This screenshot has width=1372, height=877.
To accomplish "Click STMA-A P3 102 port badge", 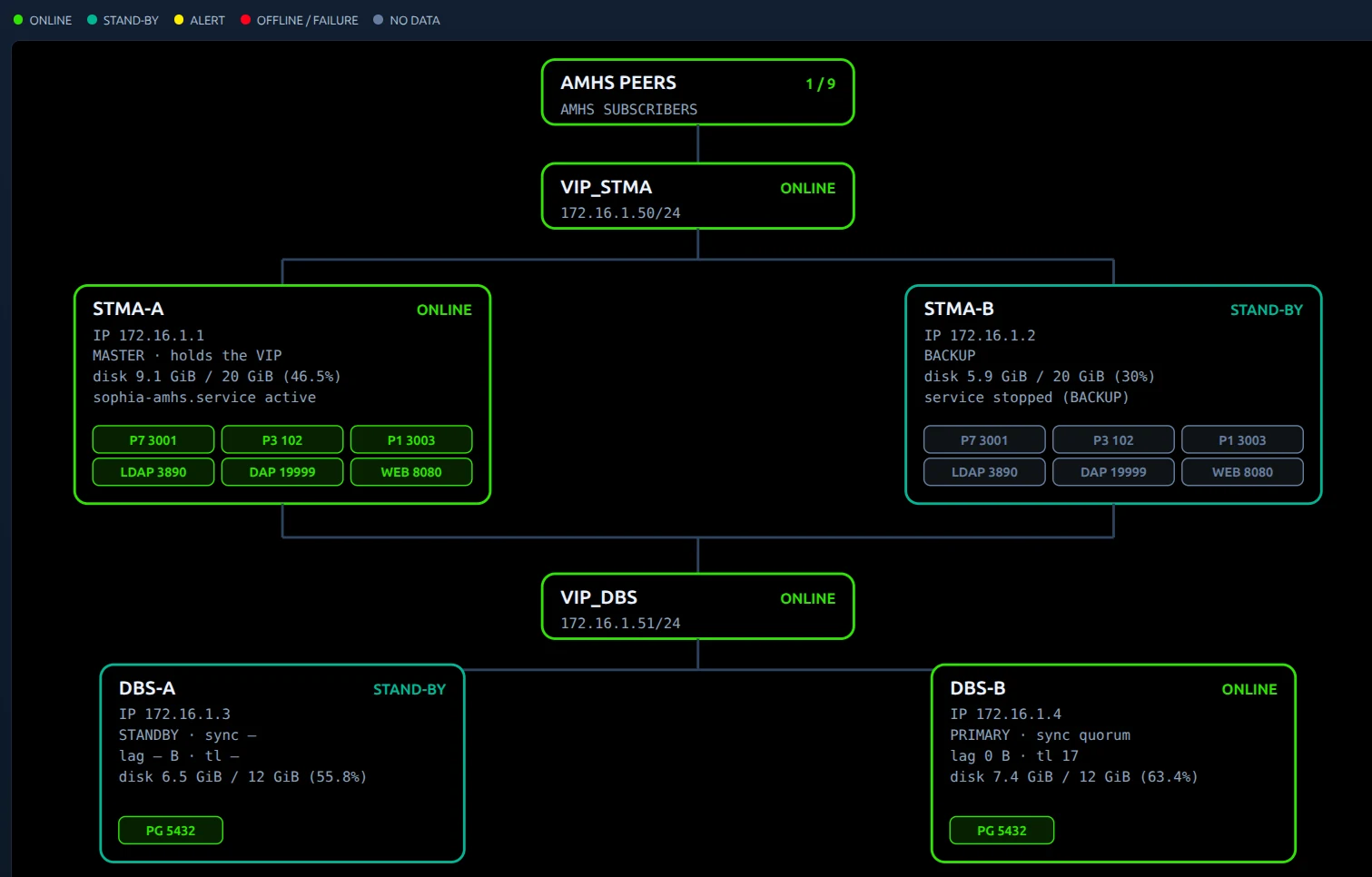I will click(282, 439).
